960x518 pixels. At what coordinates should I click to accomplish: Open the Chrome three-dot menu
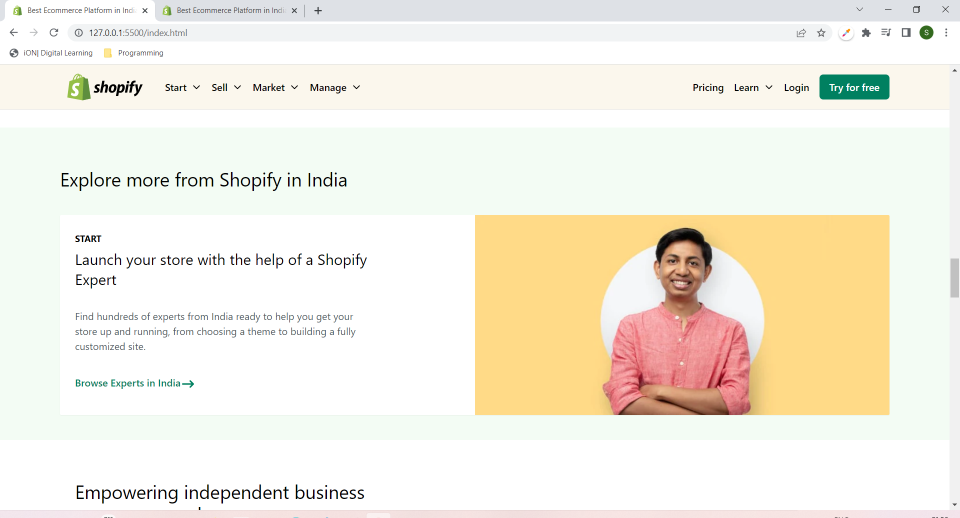[x=946, y=32]
